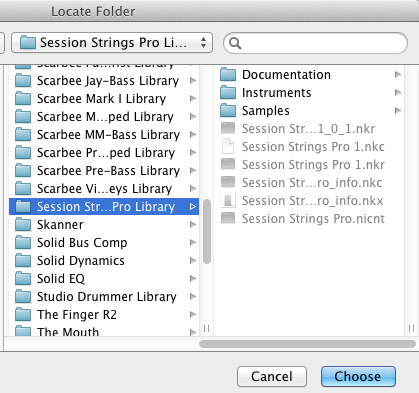Click the Session Strings Pro 1.nkc document icon
The image size is (419, 393).
point(228,146)
